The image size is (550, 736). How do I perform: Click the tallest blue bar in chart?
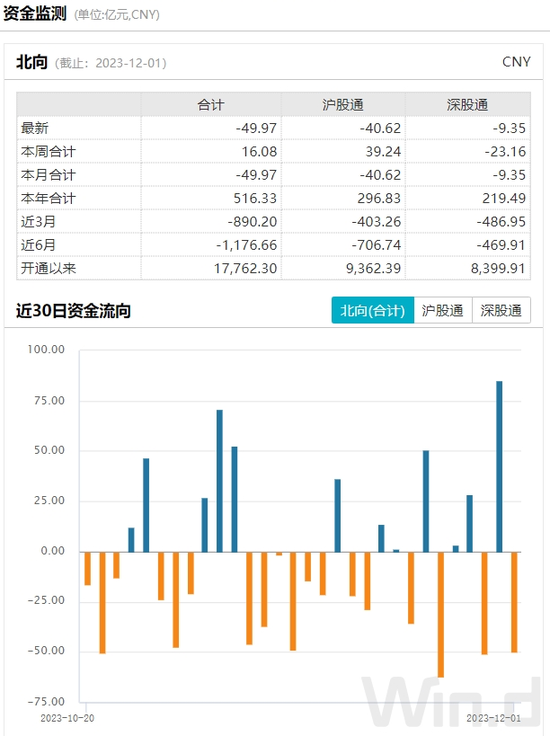[499, 467]
